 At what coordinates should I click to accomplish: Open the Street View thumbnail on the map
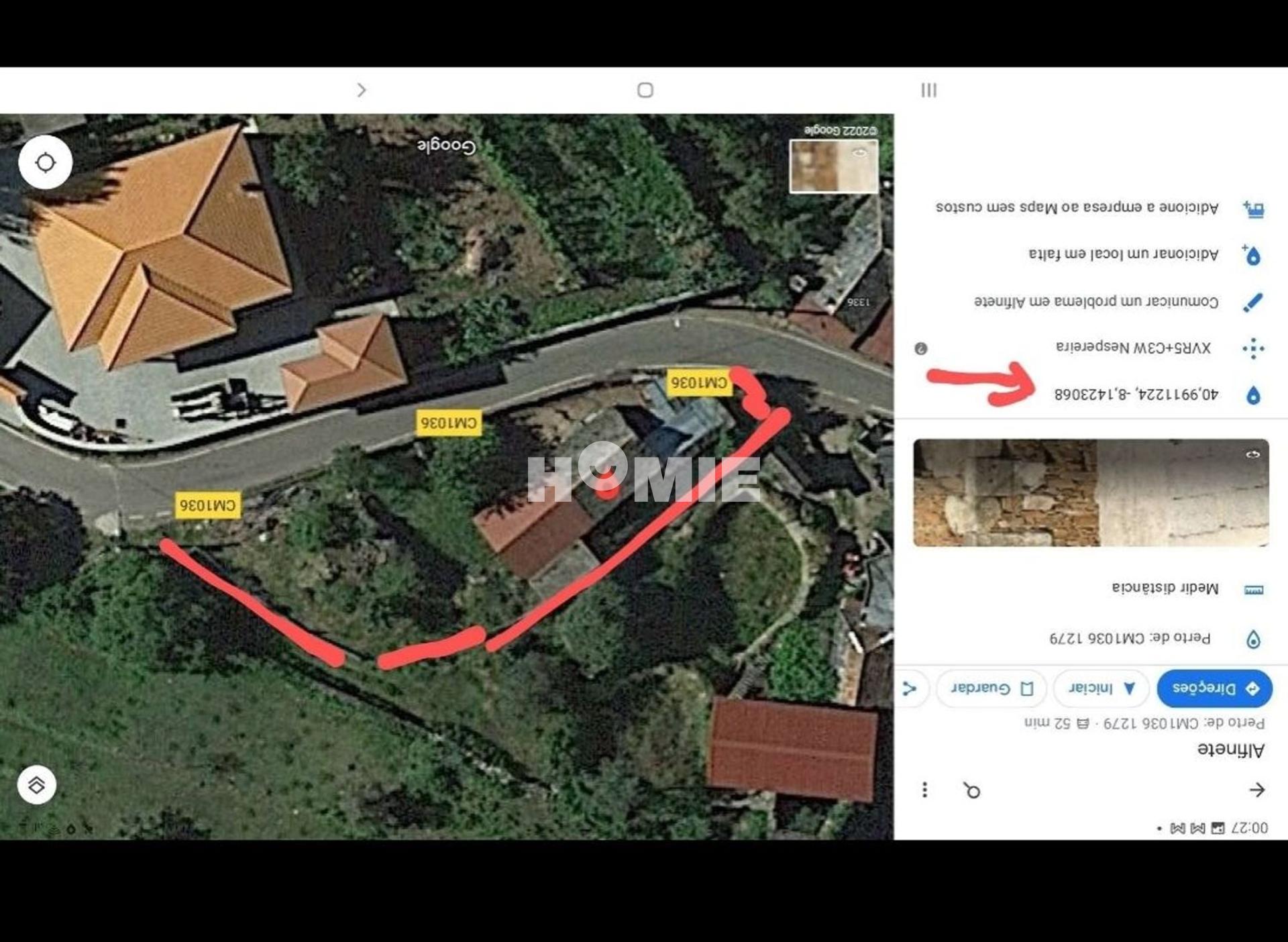click(834, 166)
